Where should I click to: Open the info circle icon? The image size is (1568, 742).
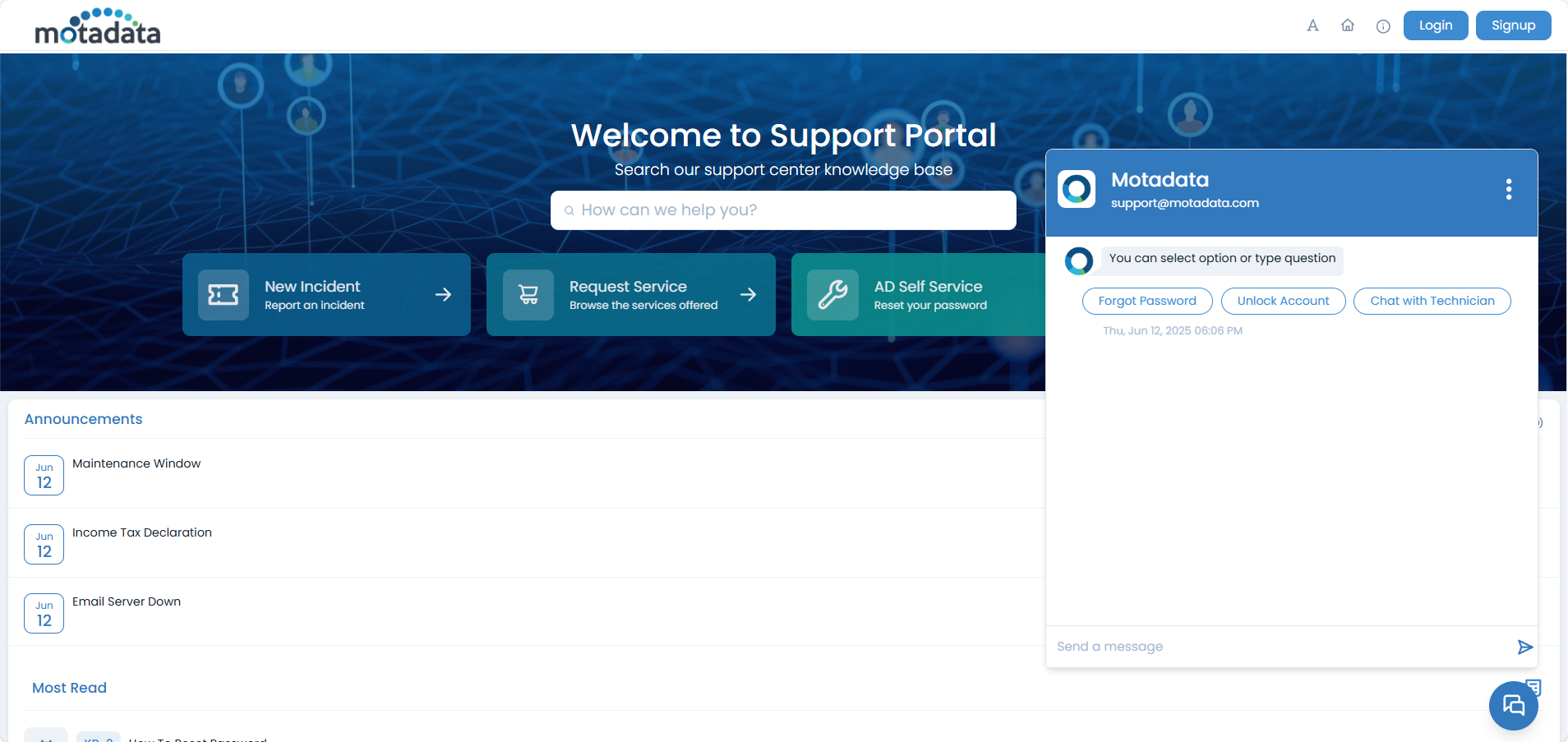(1383, 26)
